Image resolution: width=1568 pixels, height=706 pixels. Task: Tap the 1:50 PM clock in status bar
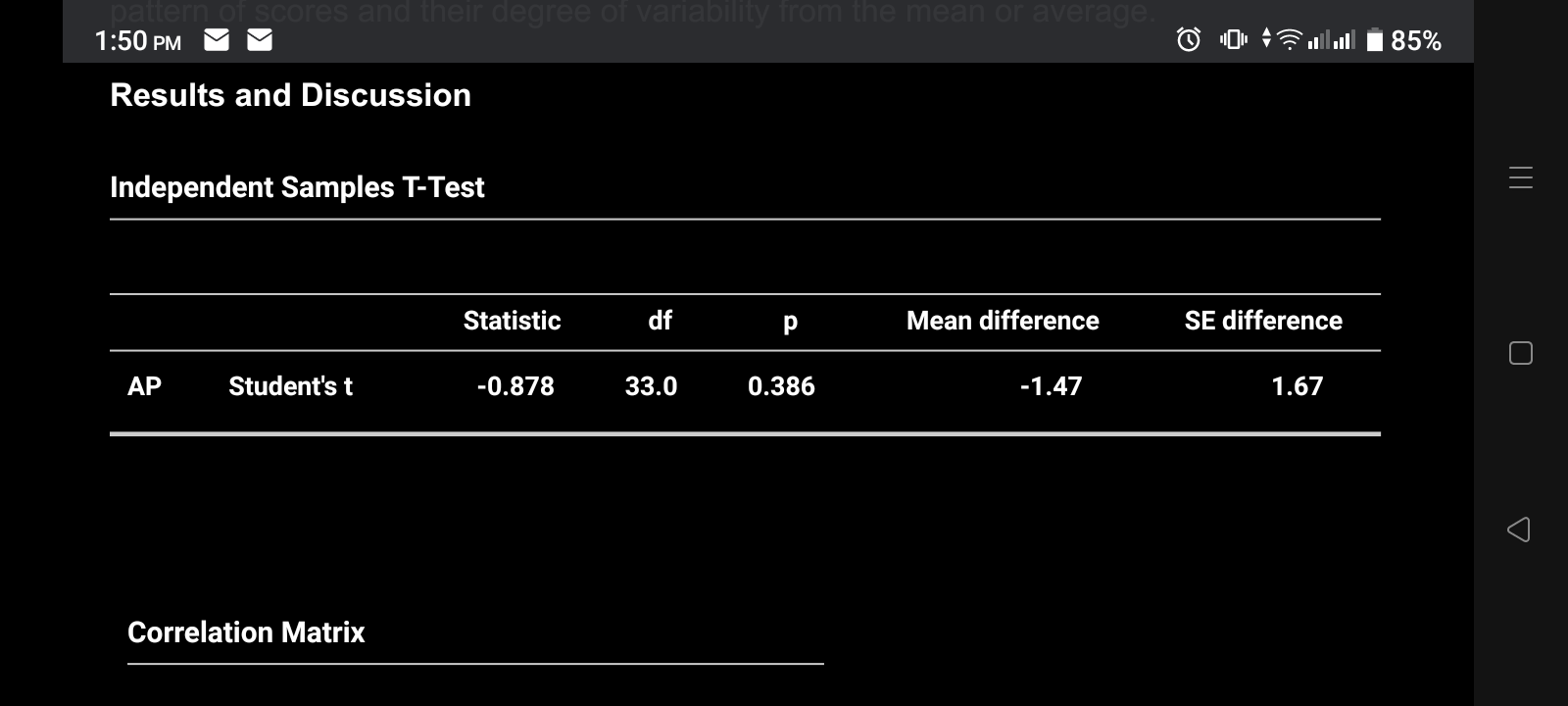click(138, 41)
